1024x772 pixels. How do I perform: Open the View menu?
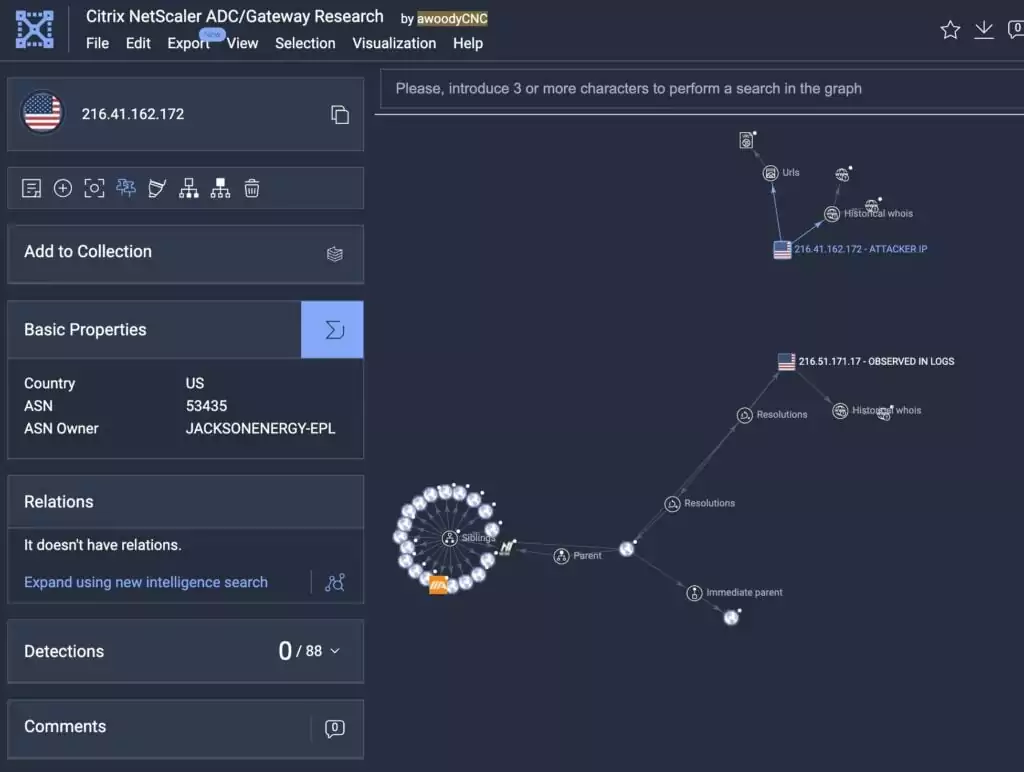coord(242,43)
